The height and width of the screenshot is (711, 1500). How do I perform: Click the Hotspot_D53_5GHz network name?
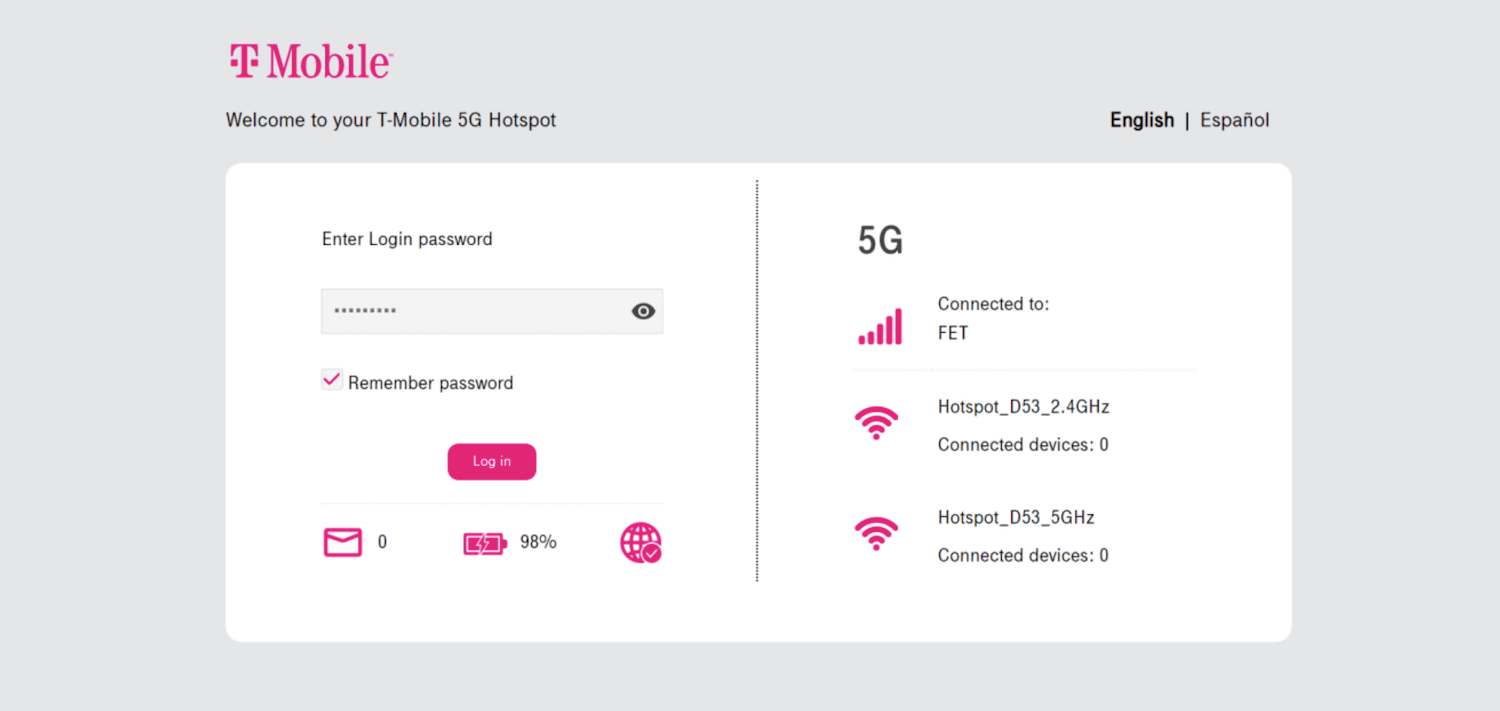(x=1016, y=518)
